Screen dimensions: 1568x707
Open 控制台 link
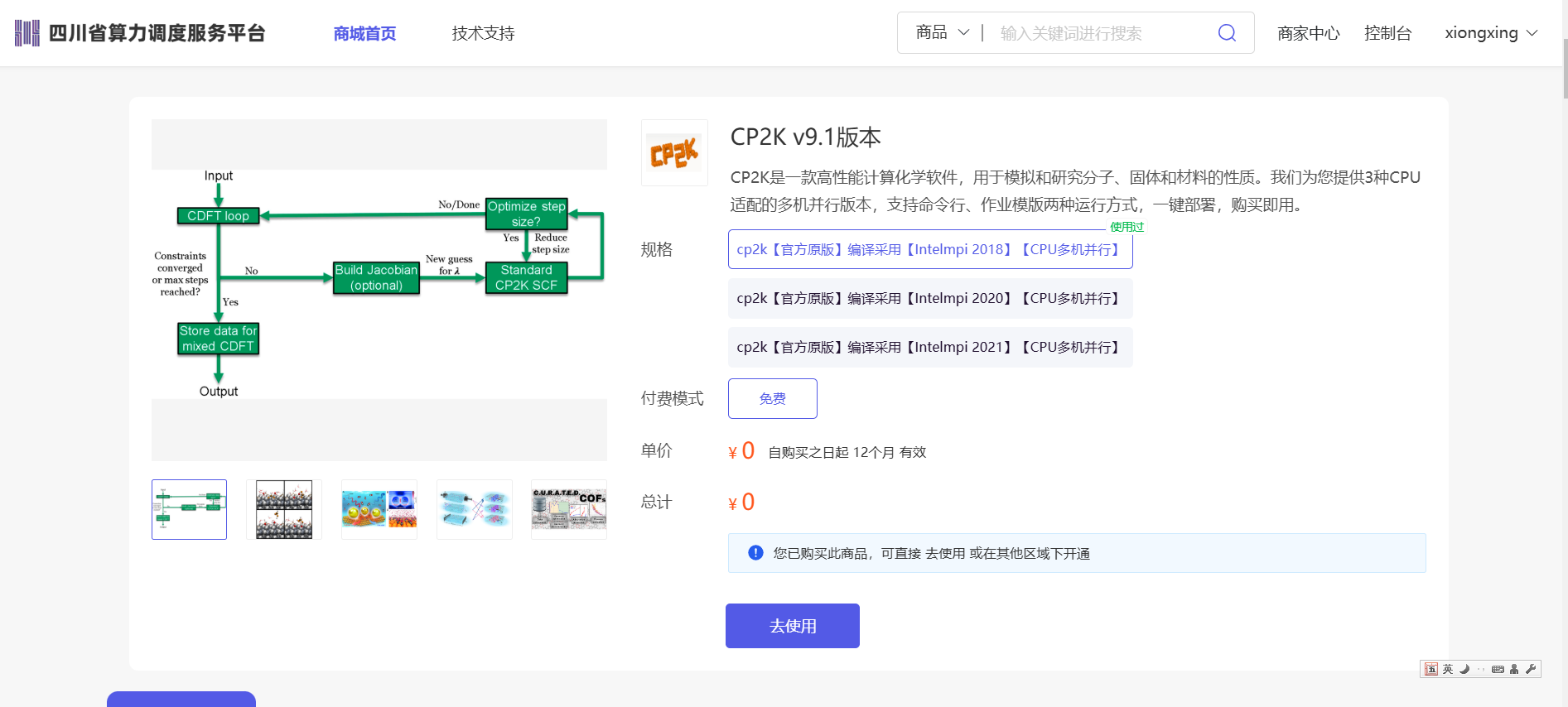1388,33
